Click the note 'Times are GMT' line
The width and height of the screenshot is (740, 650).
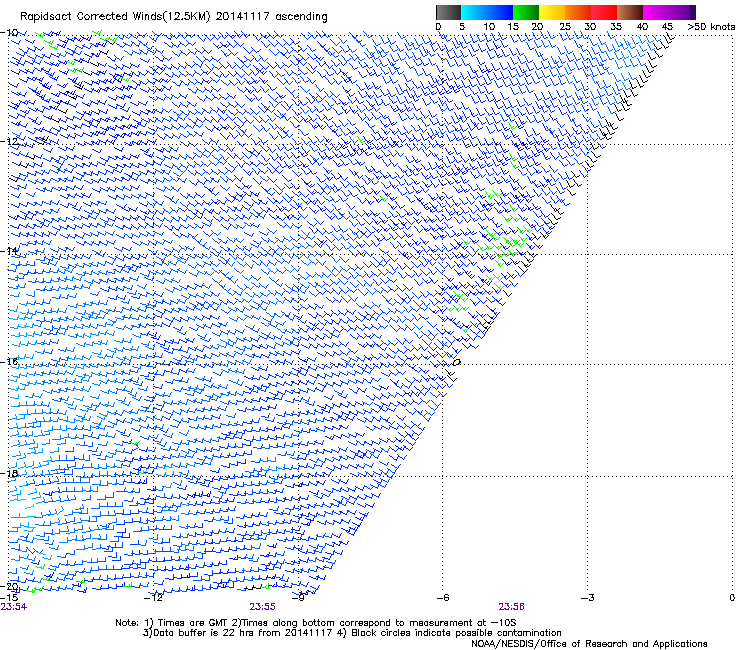click(x=315, y=623)
